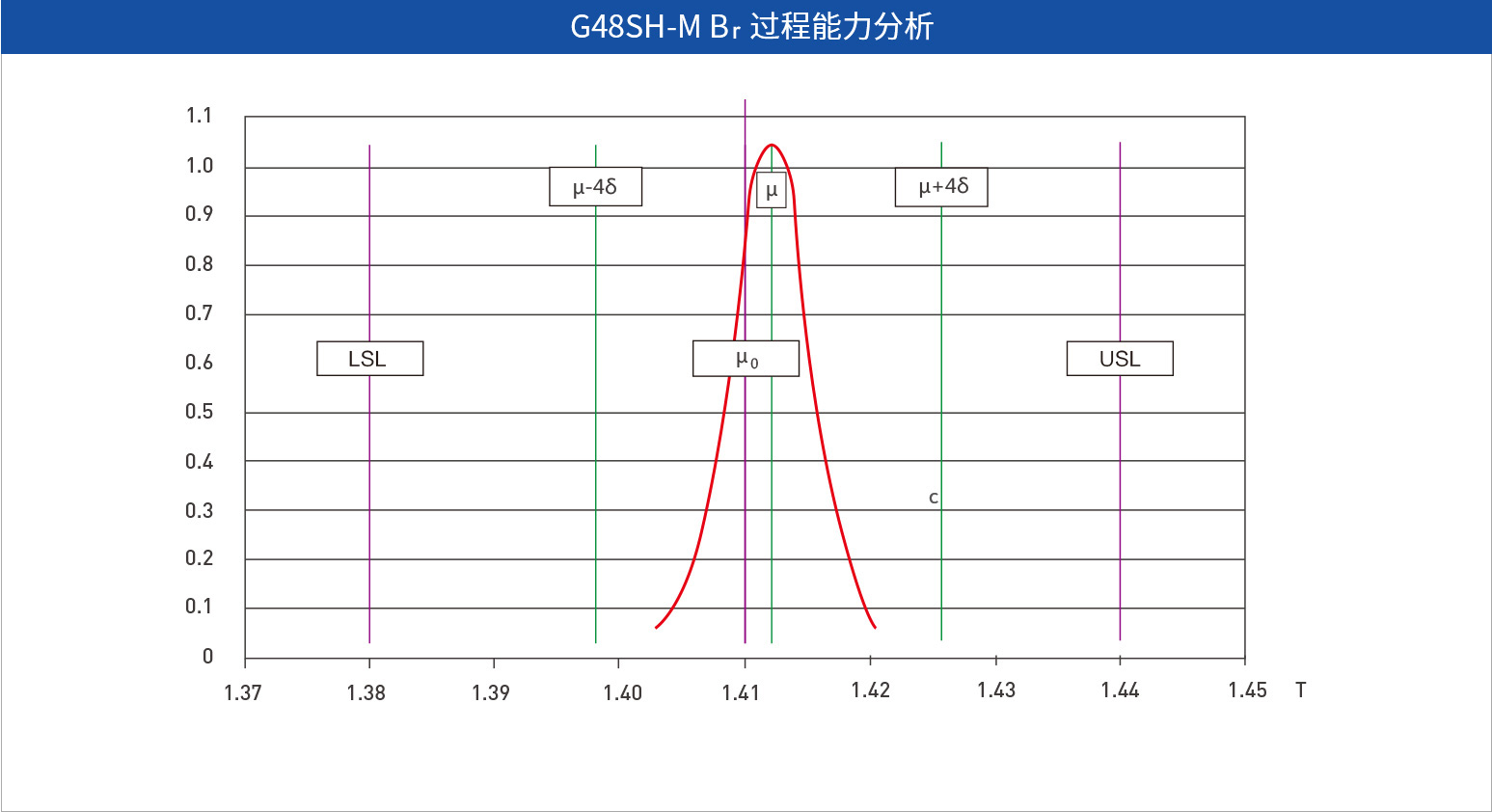Click the 1.42 x-axis tick label
The width and height of the screenshot is (1492, 812).
tap(870, 690)
